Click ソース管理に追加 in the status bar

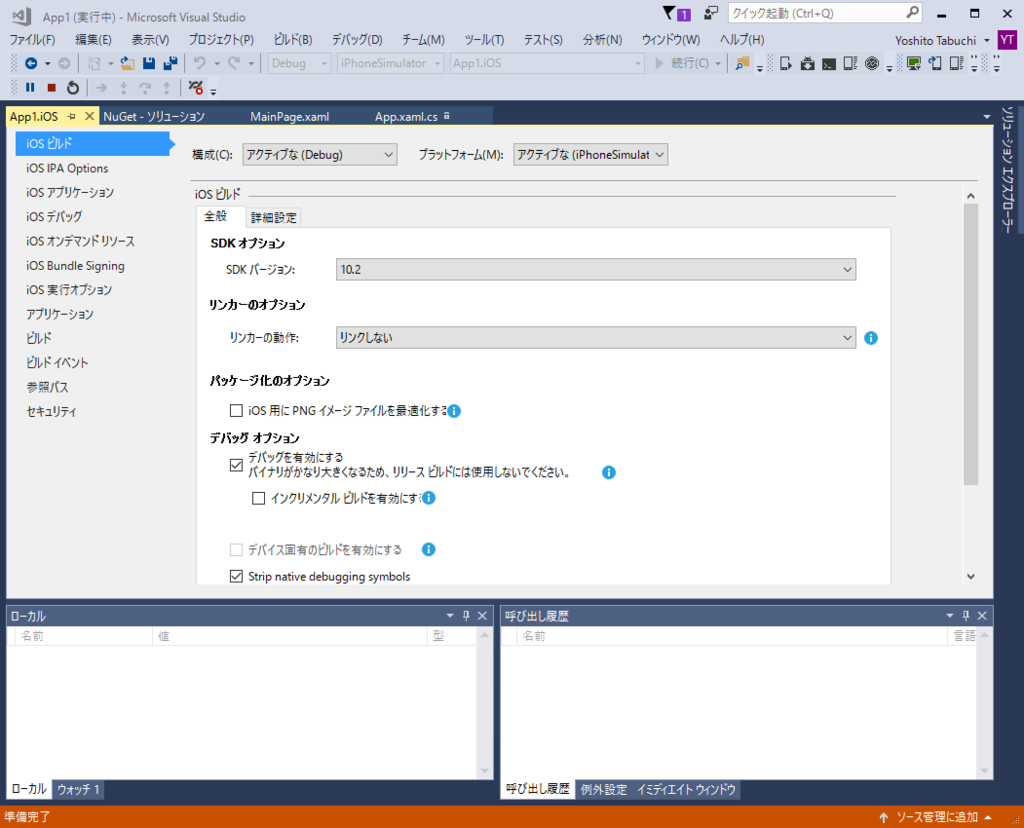936,817
